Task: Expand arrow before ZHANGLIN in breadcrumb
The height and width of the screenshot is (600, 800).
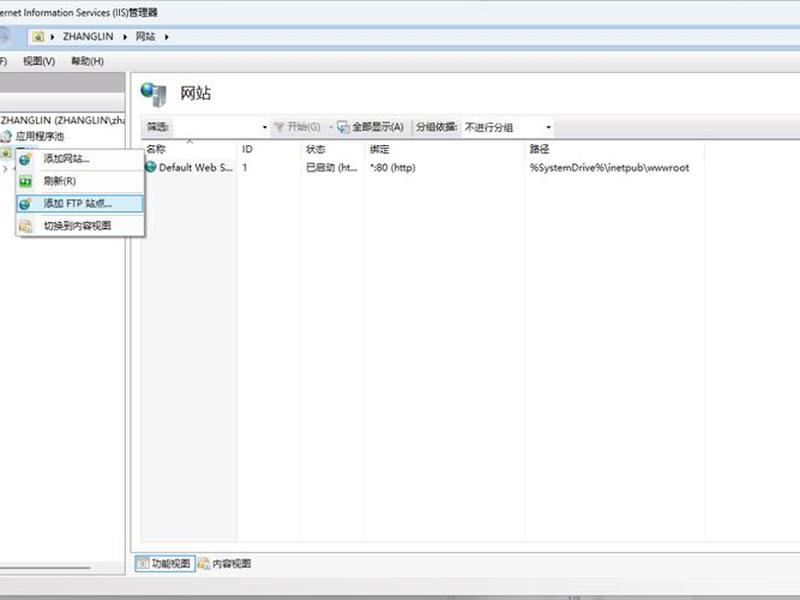Action: click(52, 37)
